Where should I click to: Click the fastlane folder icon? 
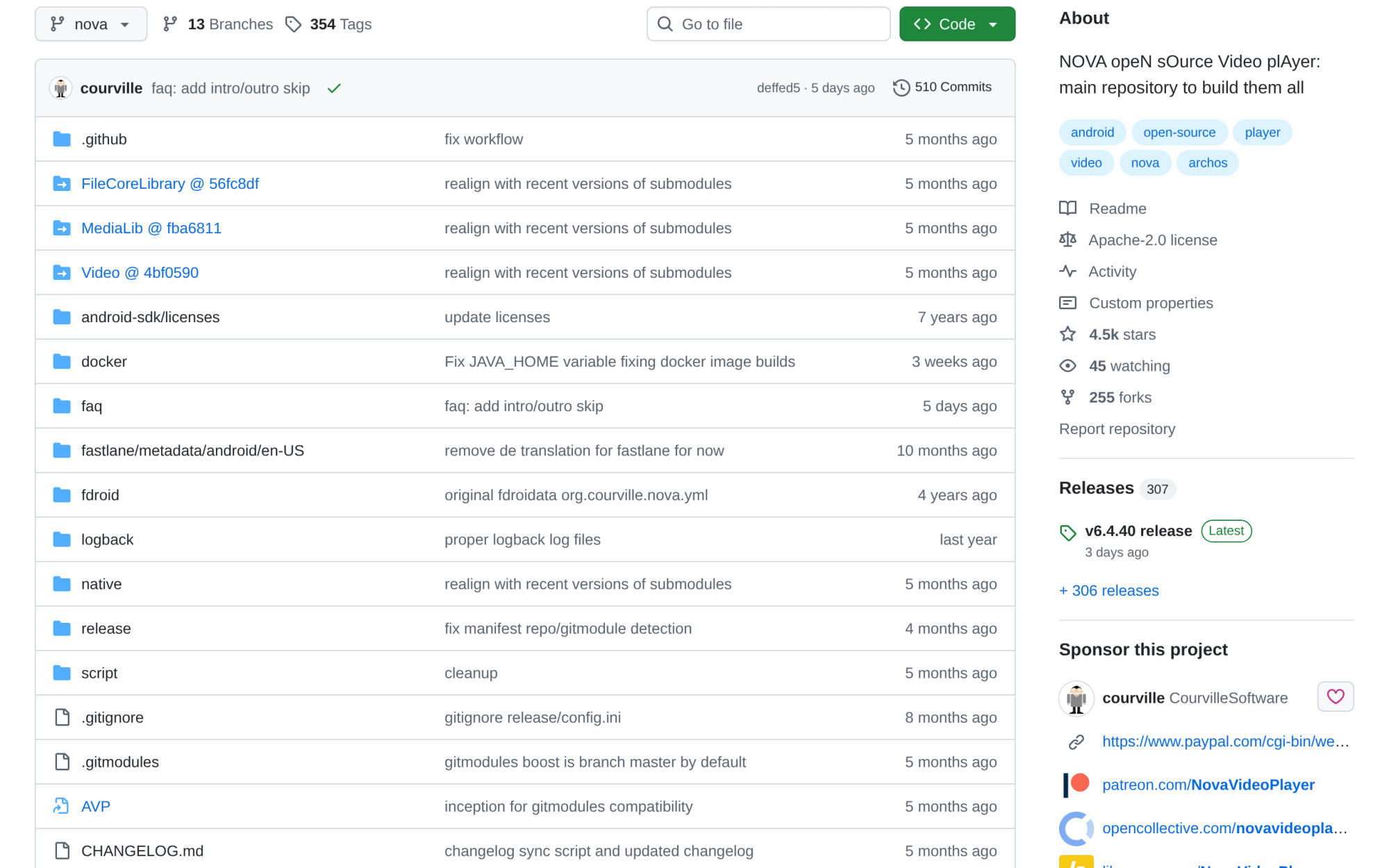click(x=62, y=451)
